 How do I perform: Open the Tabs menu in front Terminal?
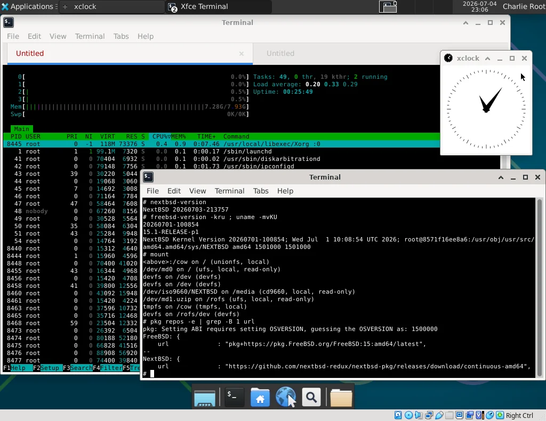click(260, 191)
